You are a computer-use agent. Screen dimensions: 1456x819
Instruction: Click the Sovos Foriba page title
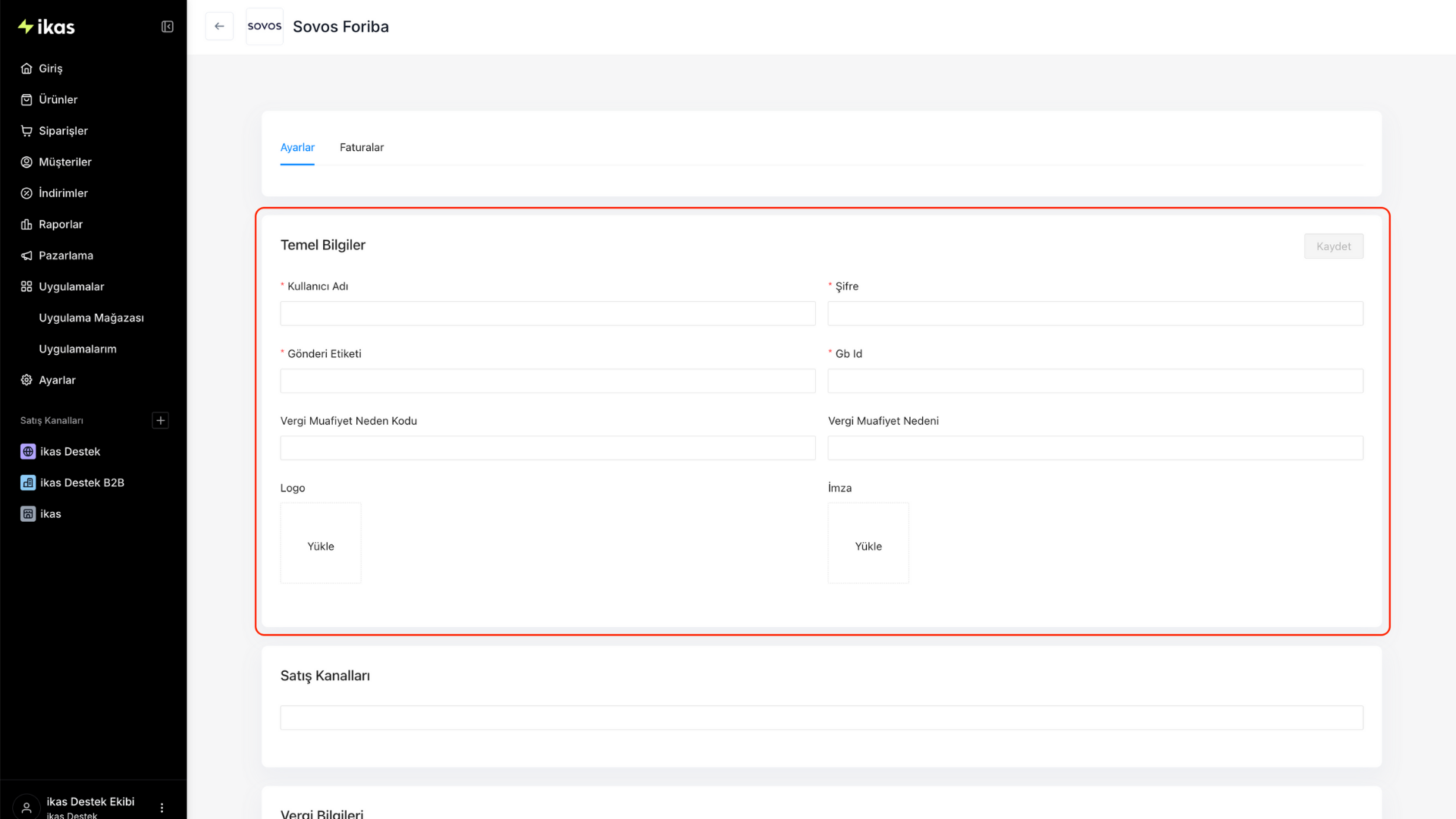pyautogui.click(x=340, y=27)
